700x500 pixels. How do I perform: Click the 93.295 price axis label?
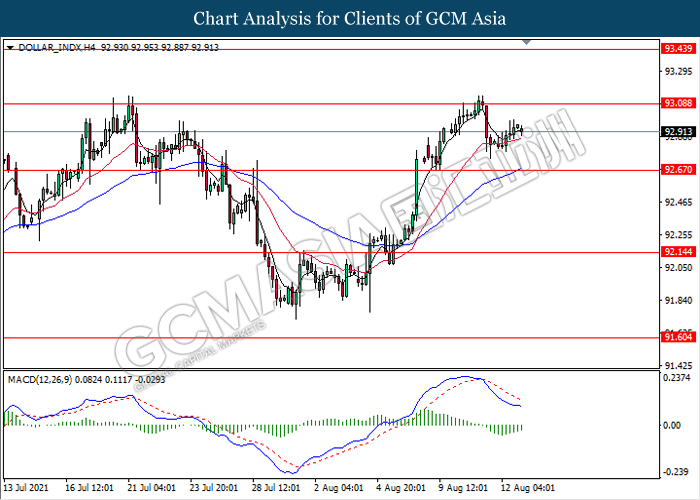(676, 71)
